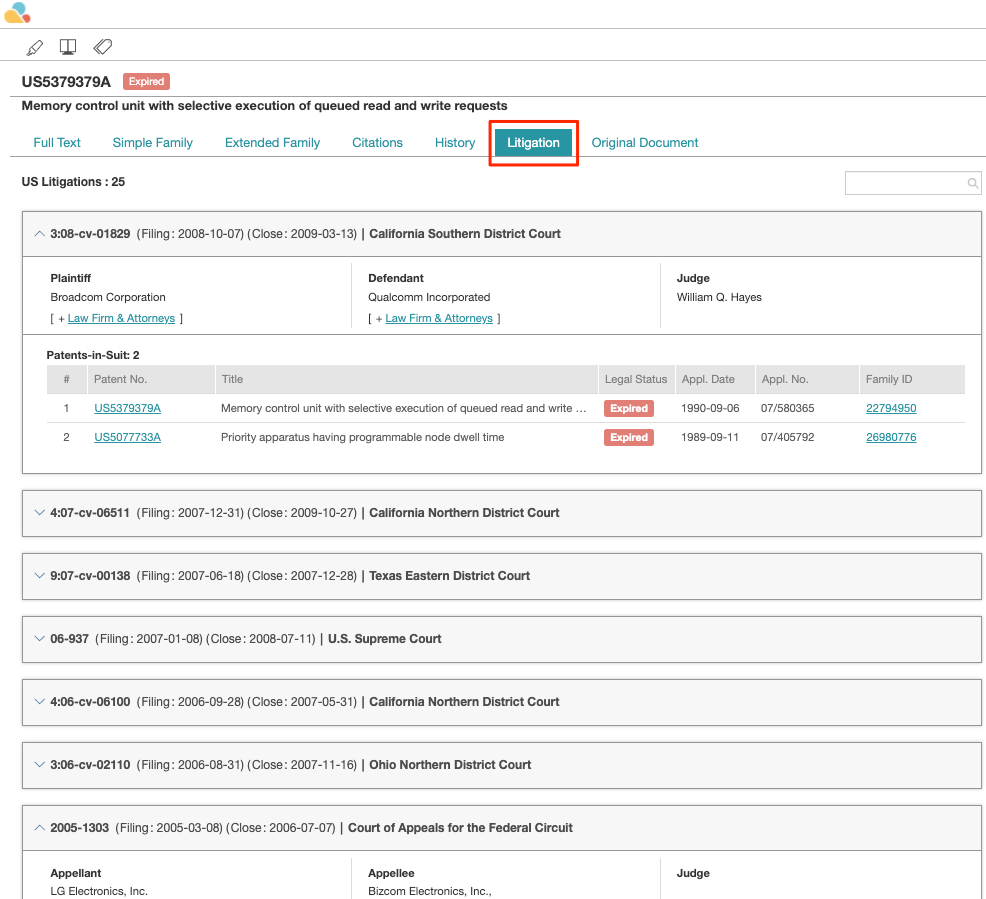Open the Full Text tab
The width and height of the screenshot is (986, 899).
coord(57,143)
